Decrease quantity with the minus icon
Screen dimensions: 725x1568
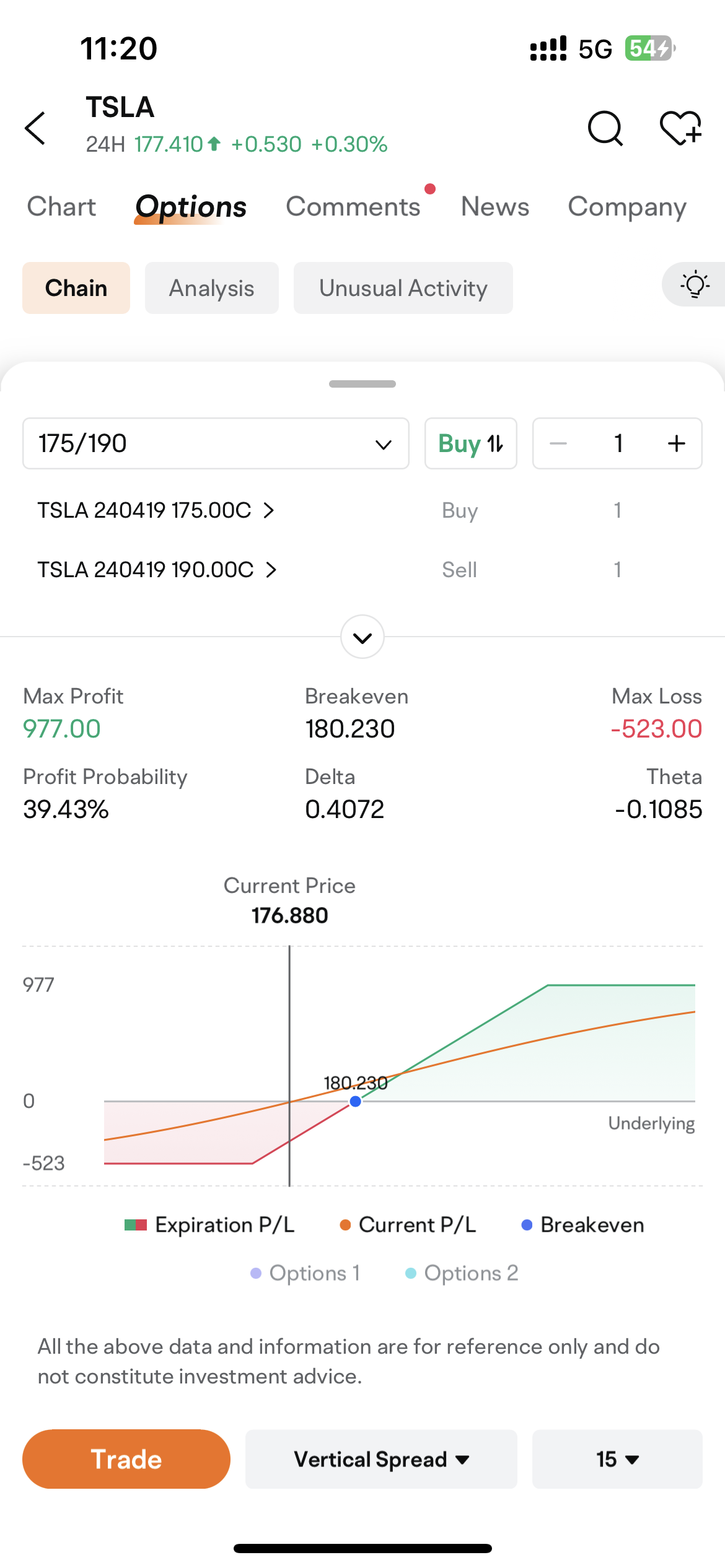pos(558,443)
